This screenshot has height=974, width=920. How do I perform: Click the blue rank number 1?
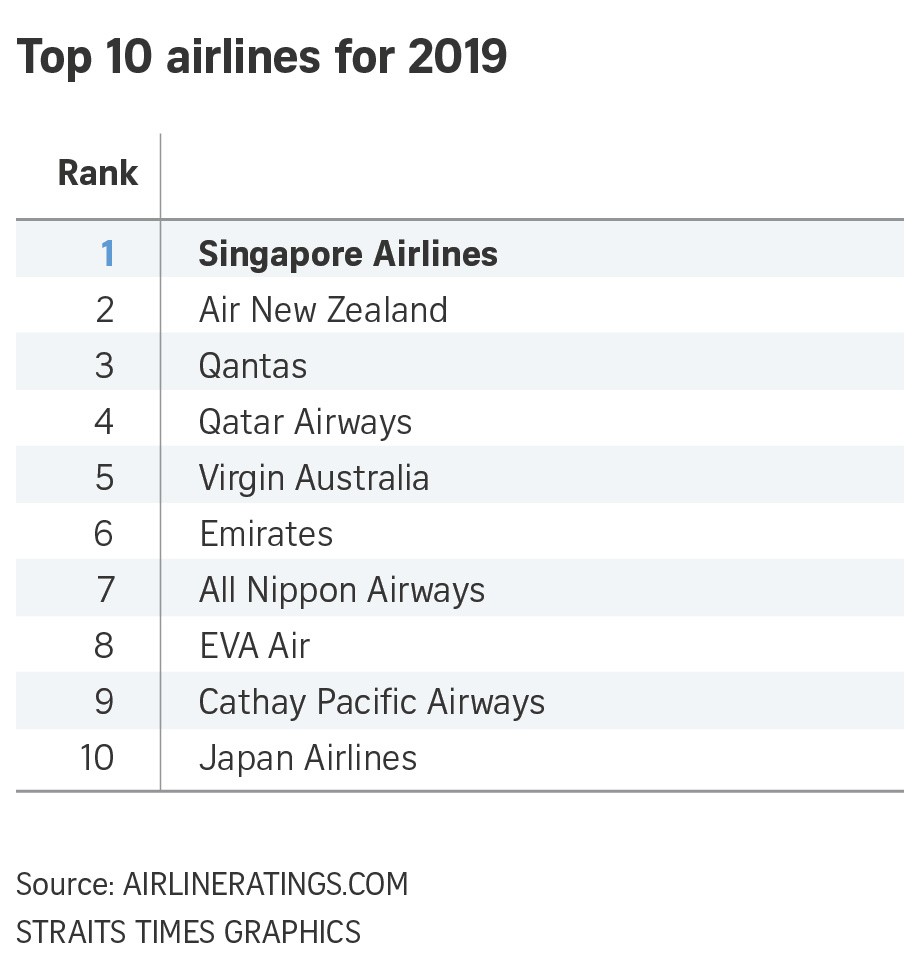(x=107, y=254)
